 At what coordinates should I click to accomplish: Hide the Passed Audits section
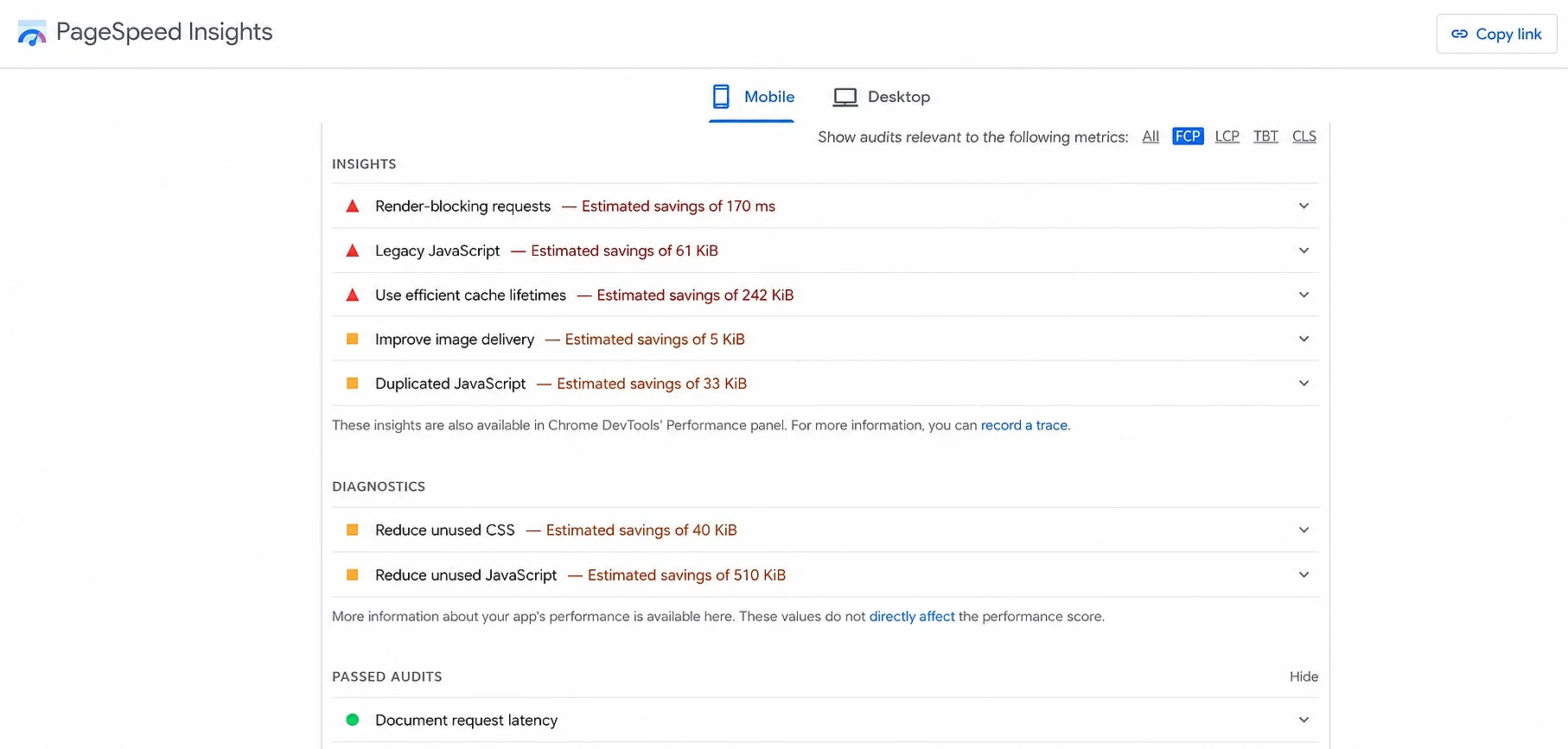click(x=1303, y=676)
